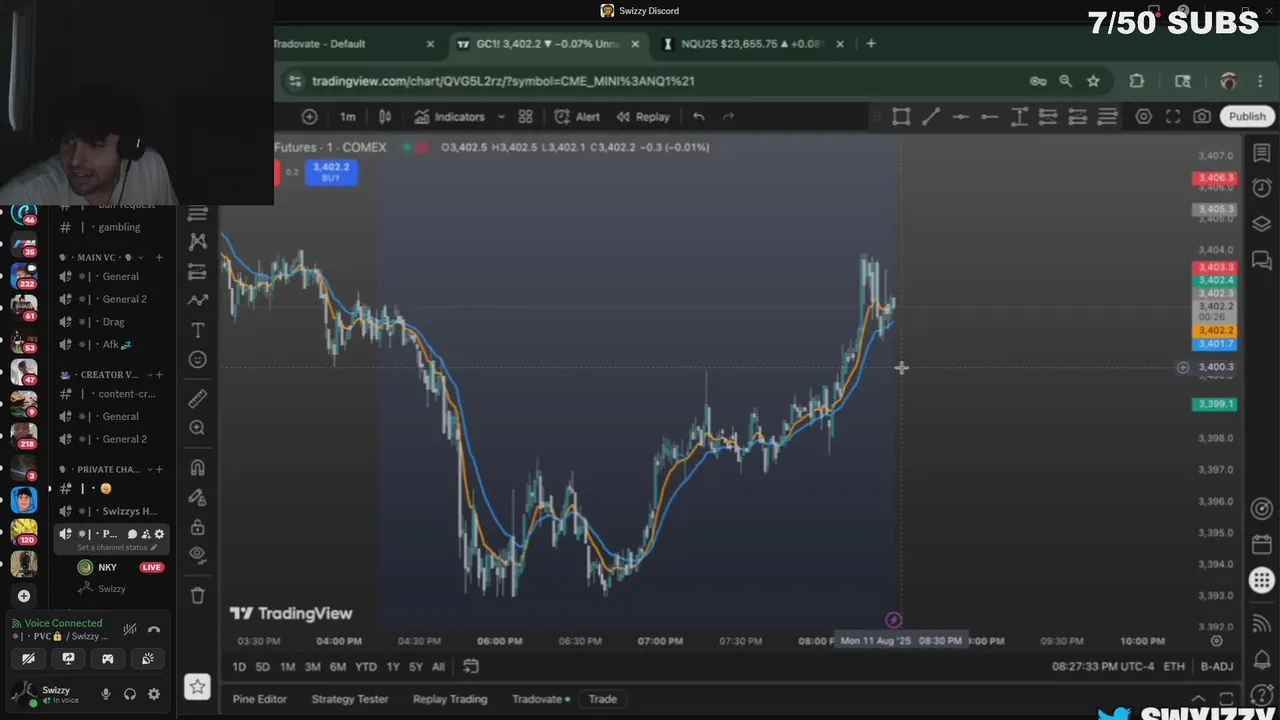Open the Tradovate broker tab

541,699
